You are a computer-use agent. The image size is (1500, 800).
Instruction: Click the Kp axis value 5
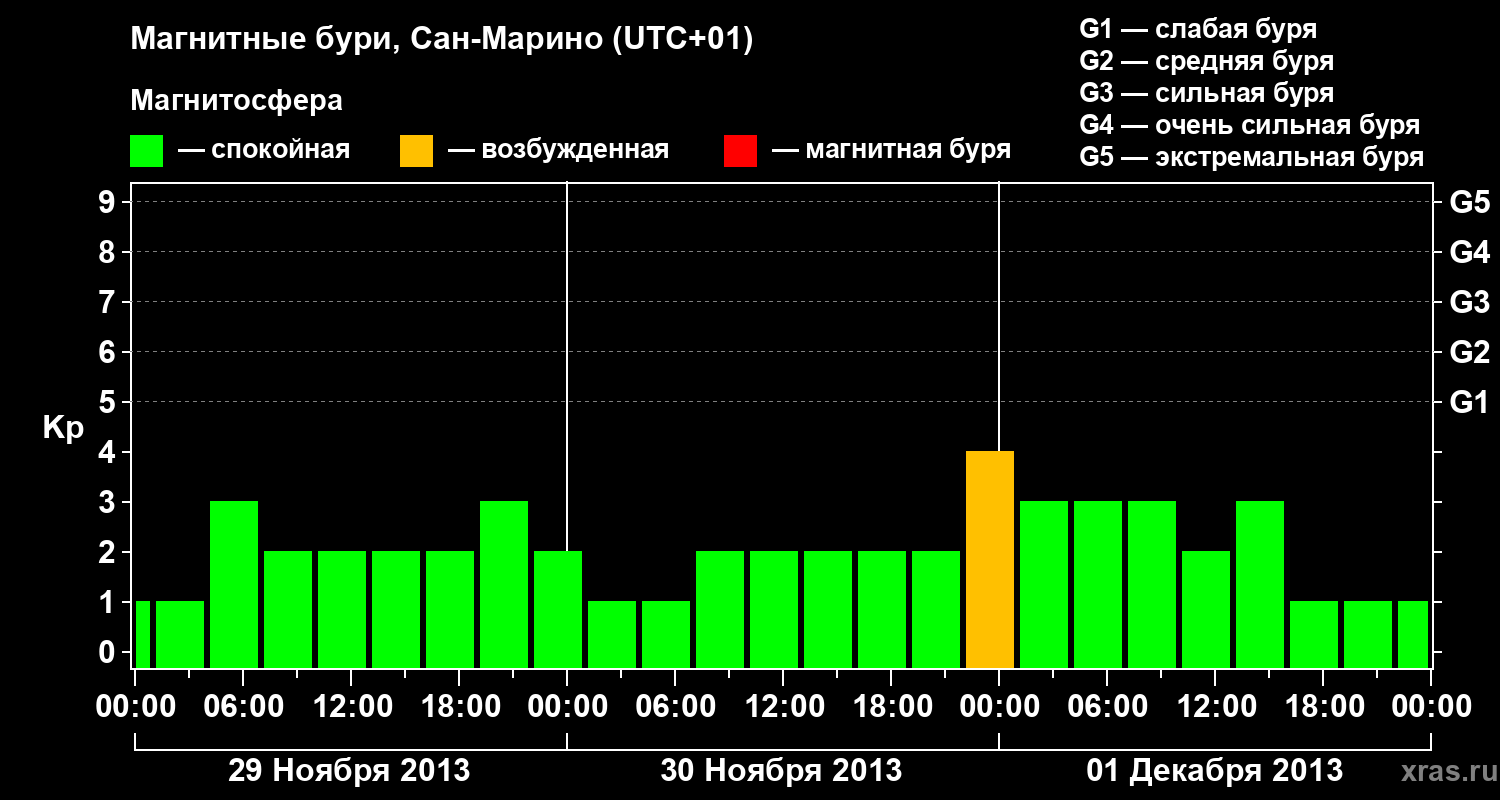pyautogui.click(x=109, y=402)
